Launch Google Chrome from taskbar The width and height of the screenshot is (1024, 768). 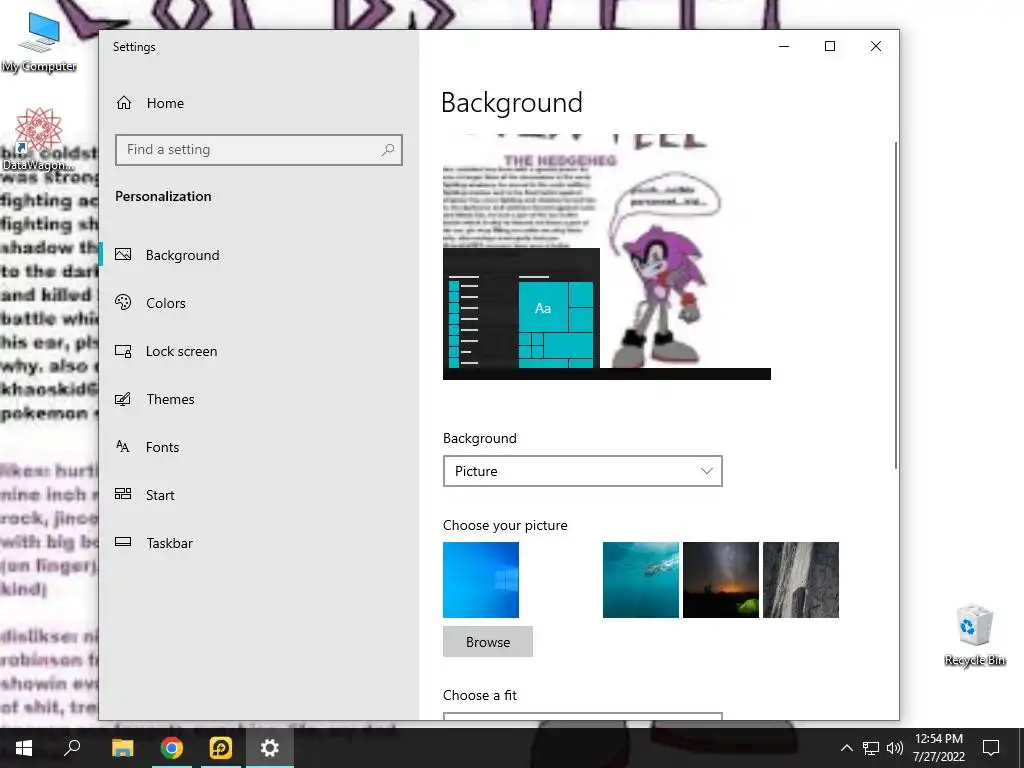point(171,748)
